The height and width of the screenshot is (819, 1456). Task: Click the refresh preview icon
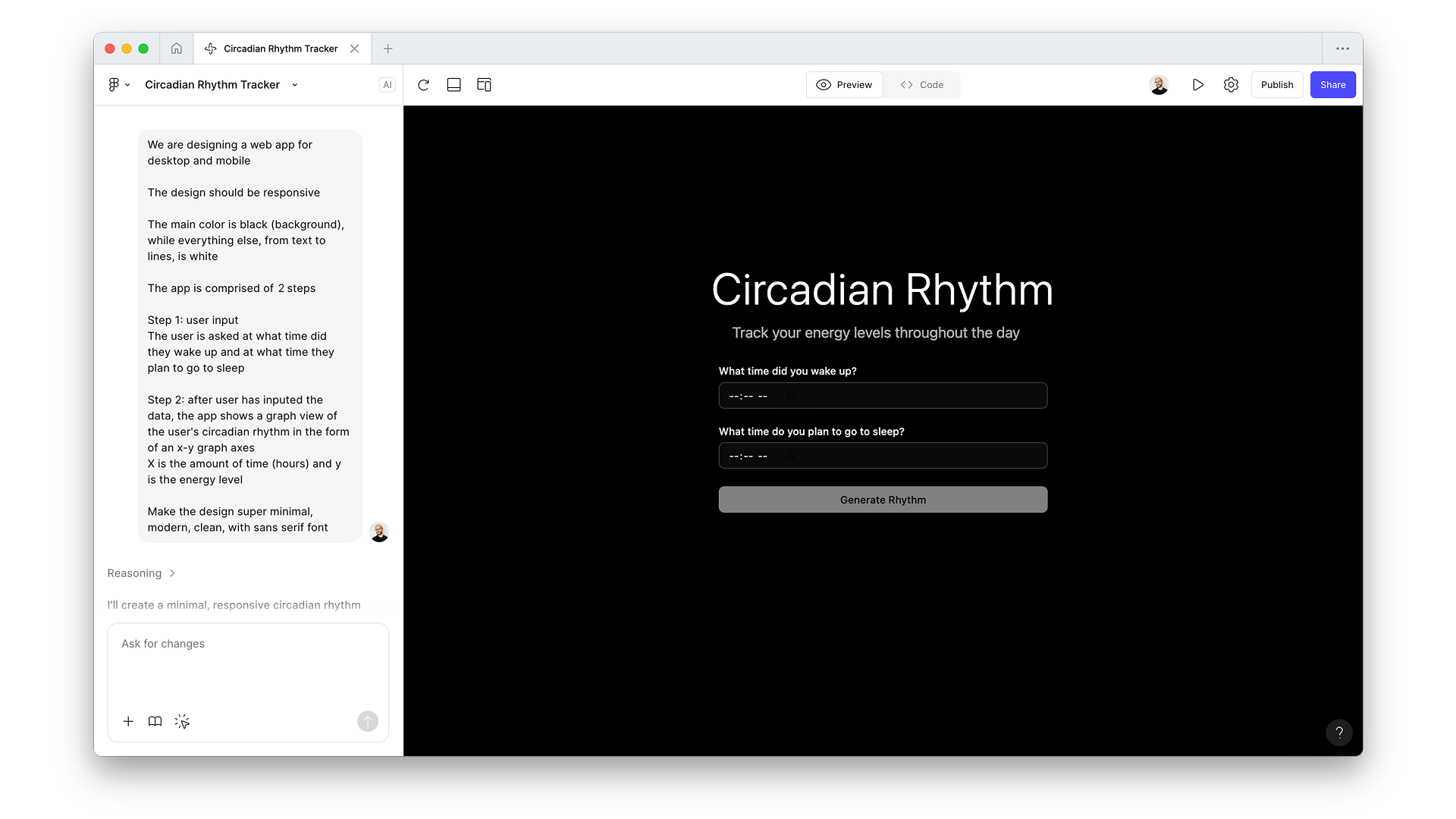coord(424,85)
